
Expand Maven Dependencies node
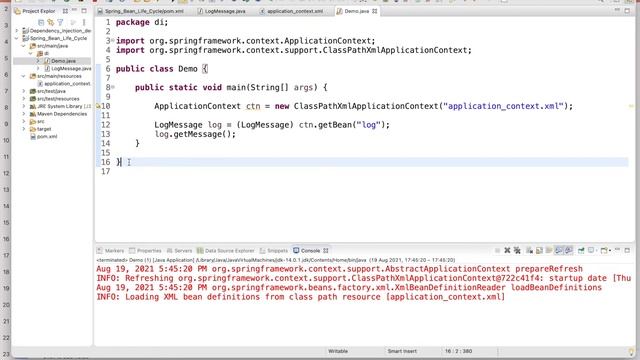tap(24, 114)
